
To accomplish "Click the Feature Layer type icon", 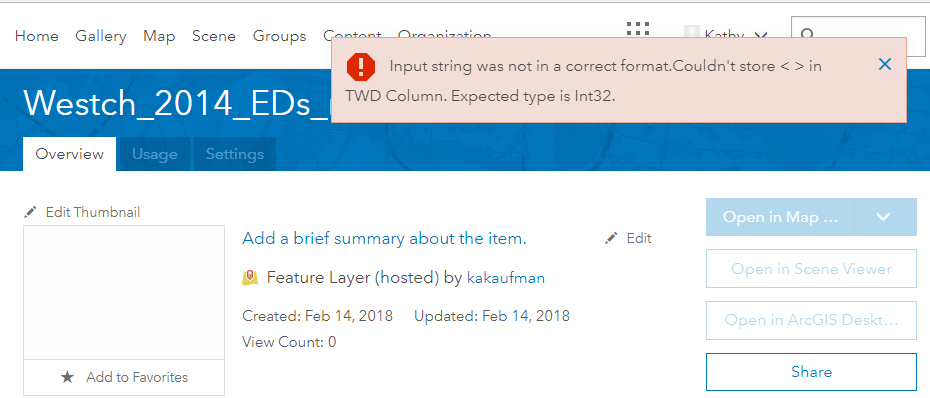I will point(250,277).
